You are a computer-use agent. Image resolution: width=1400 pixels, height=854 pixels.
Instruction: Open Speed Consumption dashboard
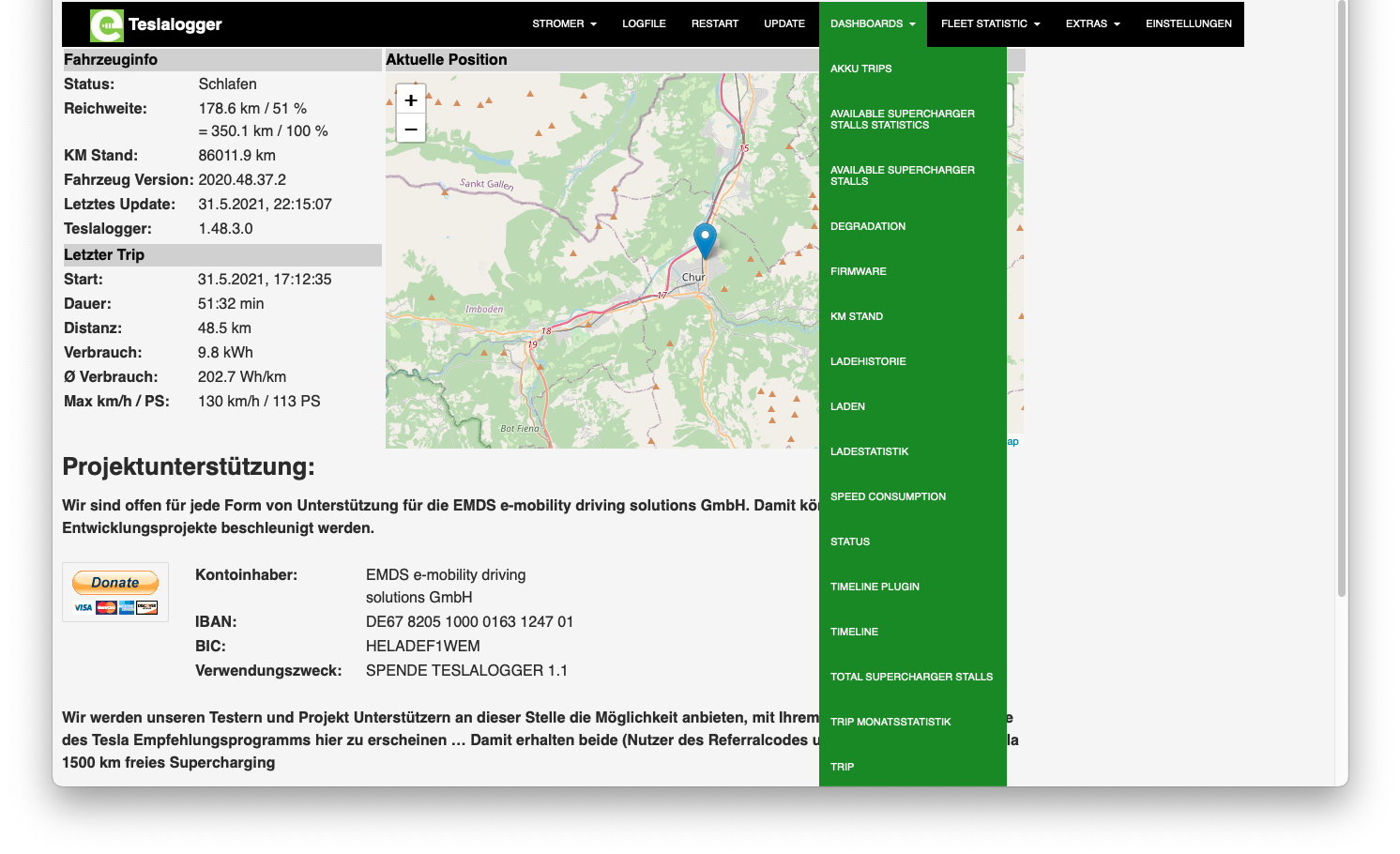coord(888,496)
